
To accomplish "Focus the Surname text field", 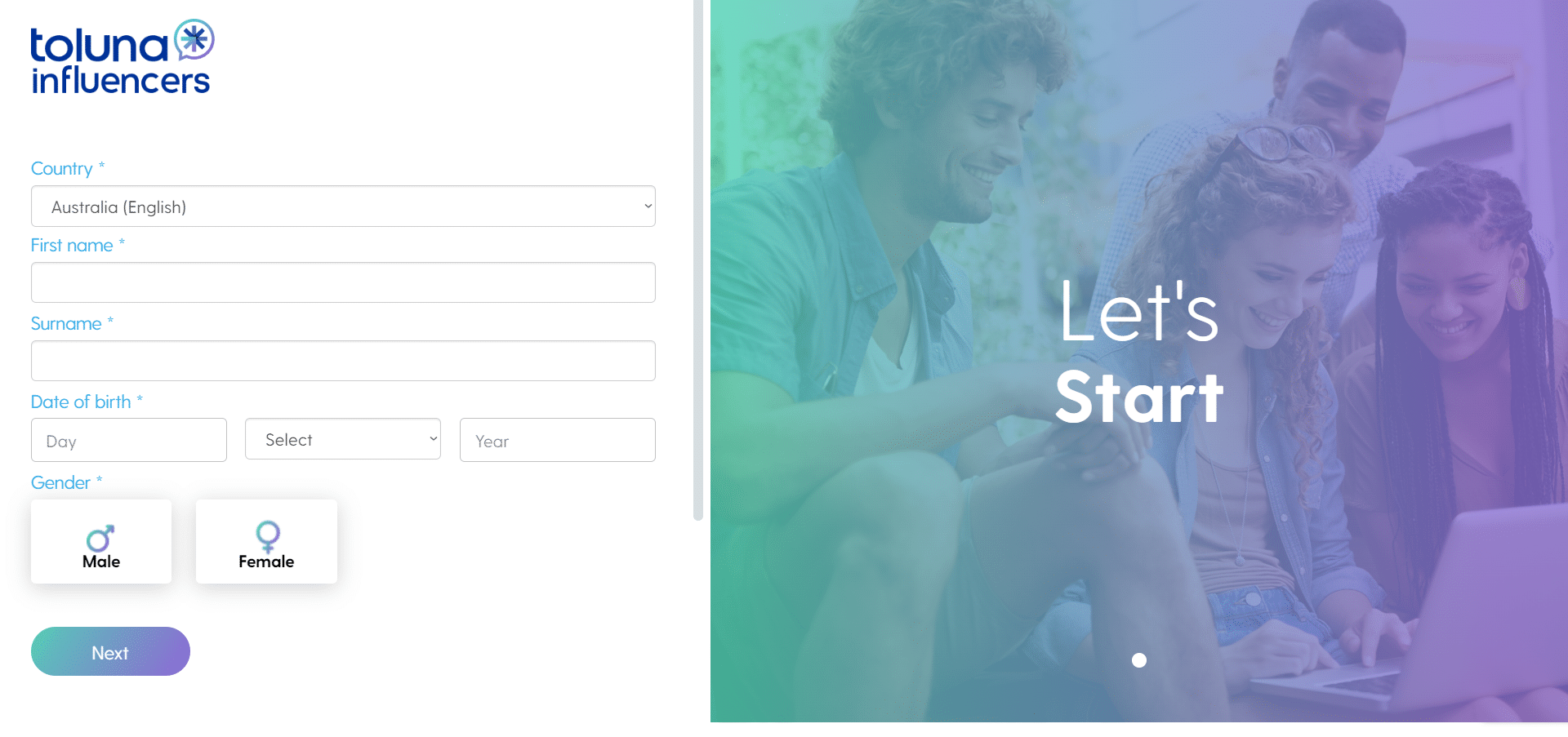I will (343, 361).
